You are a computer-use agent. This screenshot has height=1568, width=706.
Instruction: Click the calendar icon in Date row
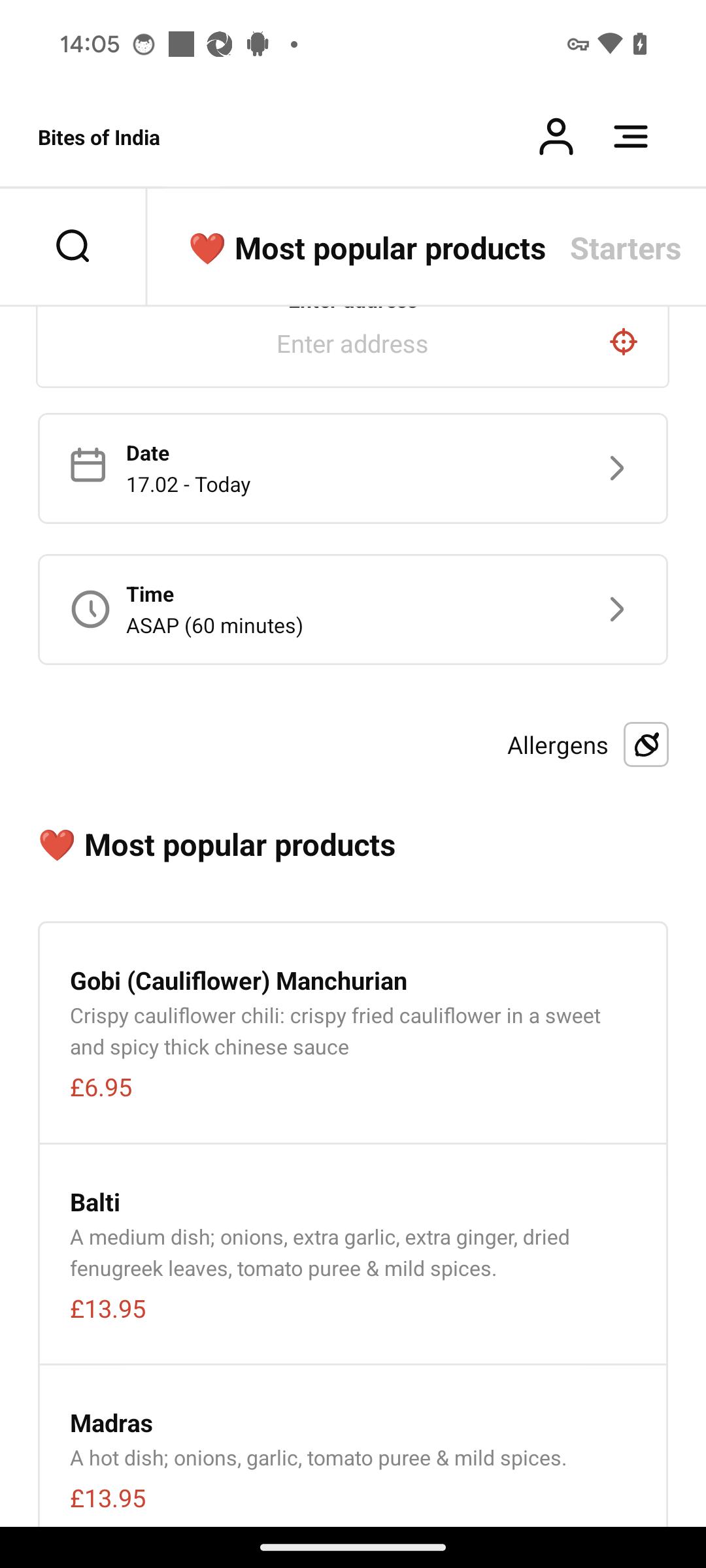88,465
